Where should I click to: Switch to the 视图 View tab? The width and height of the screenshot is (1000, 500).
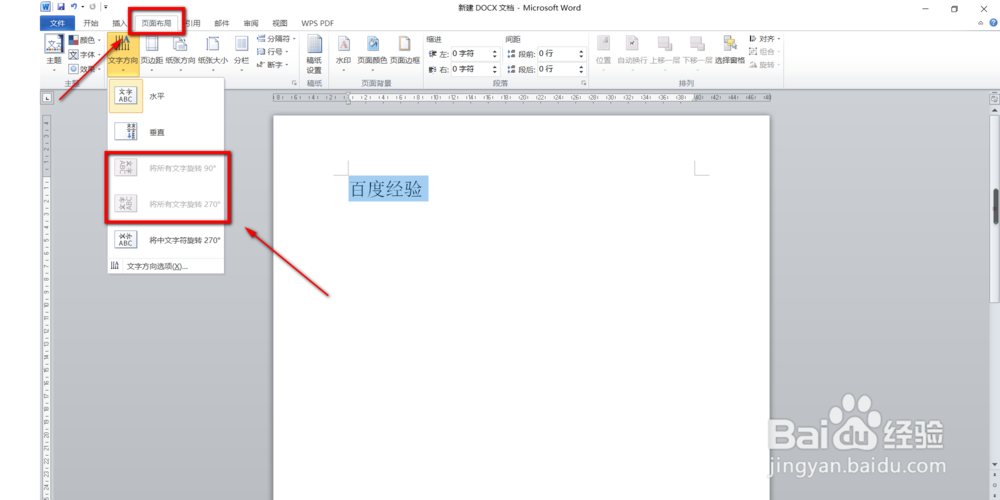pyautogui.click(x=279, y=23)
